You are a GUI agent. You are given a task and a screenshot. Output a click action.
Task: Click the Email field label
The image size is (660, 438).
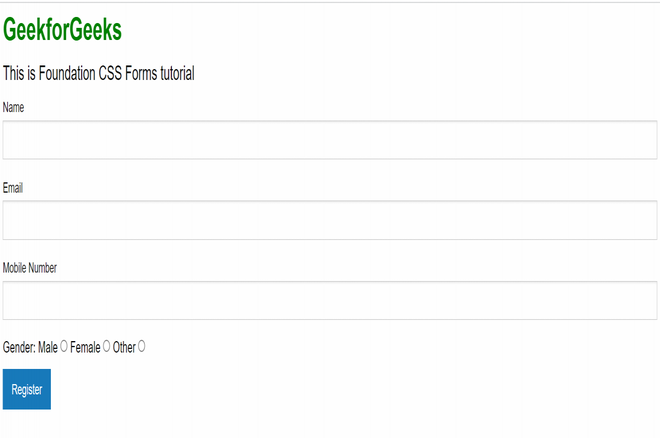[x=13, y=187]
